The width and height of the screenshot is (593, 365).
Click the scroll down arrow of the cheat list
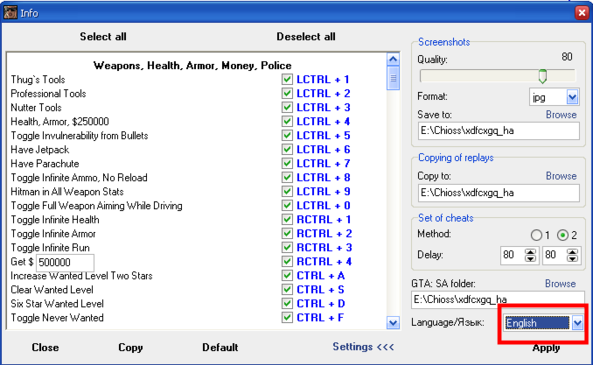coord(393,323)
